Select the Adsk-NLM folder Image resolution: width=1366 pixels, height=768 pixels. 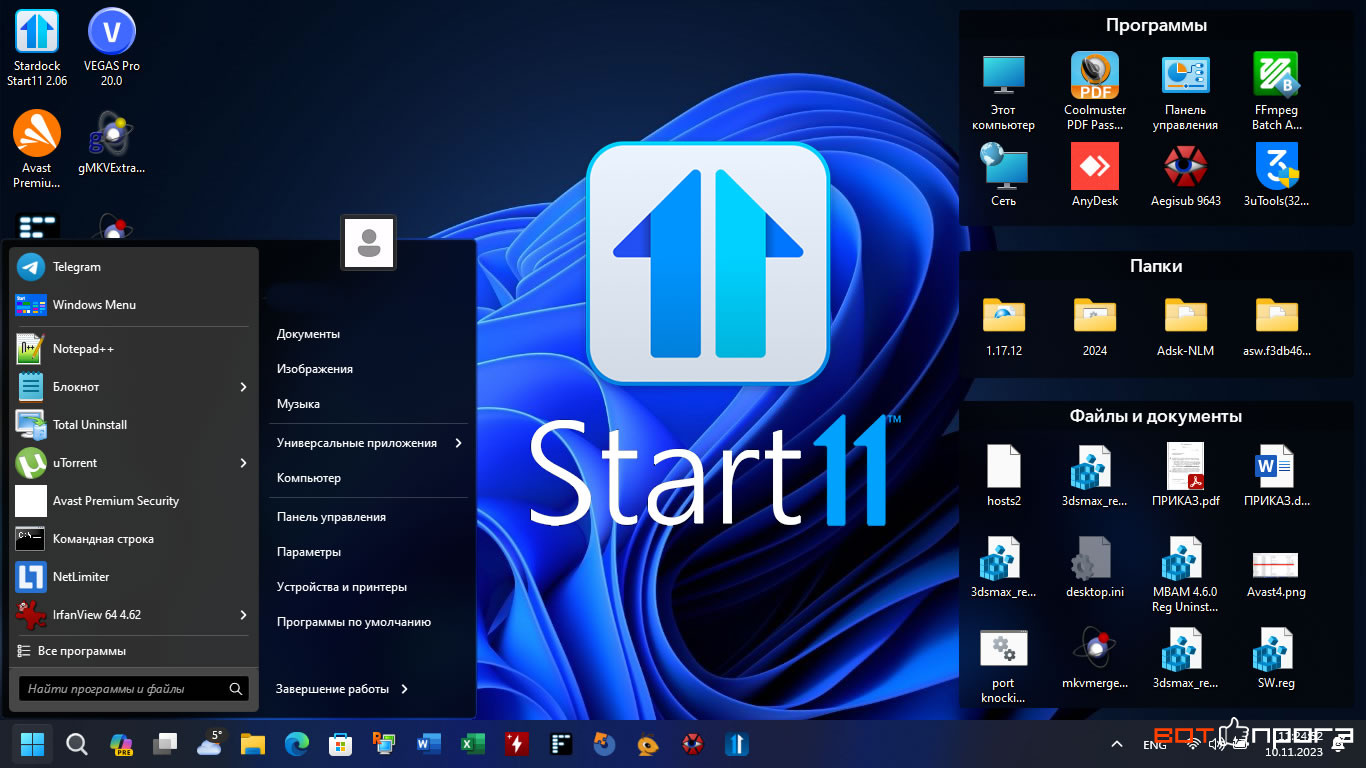click(x=1185, y=326)
